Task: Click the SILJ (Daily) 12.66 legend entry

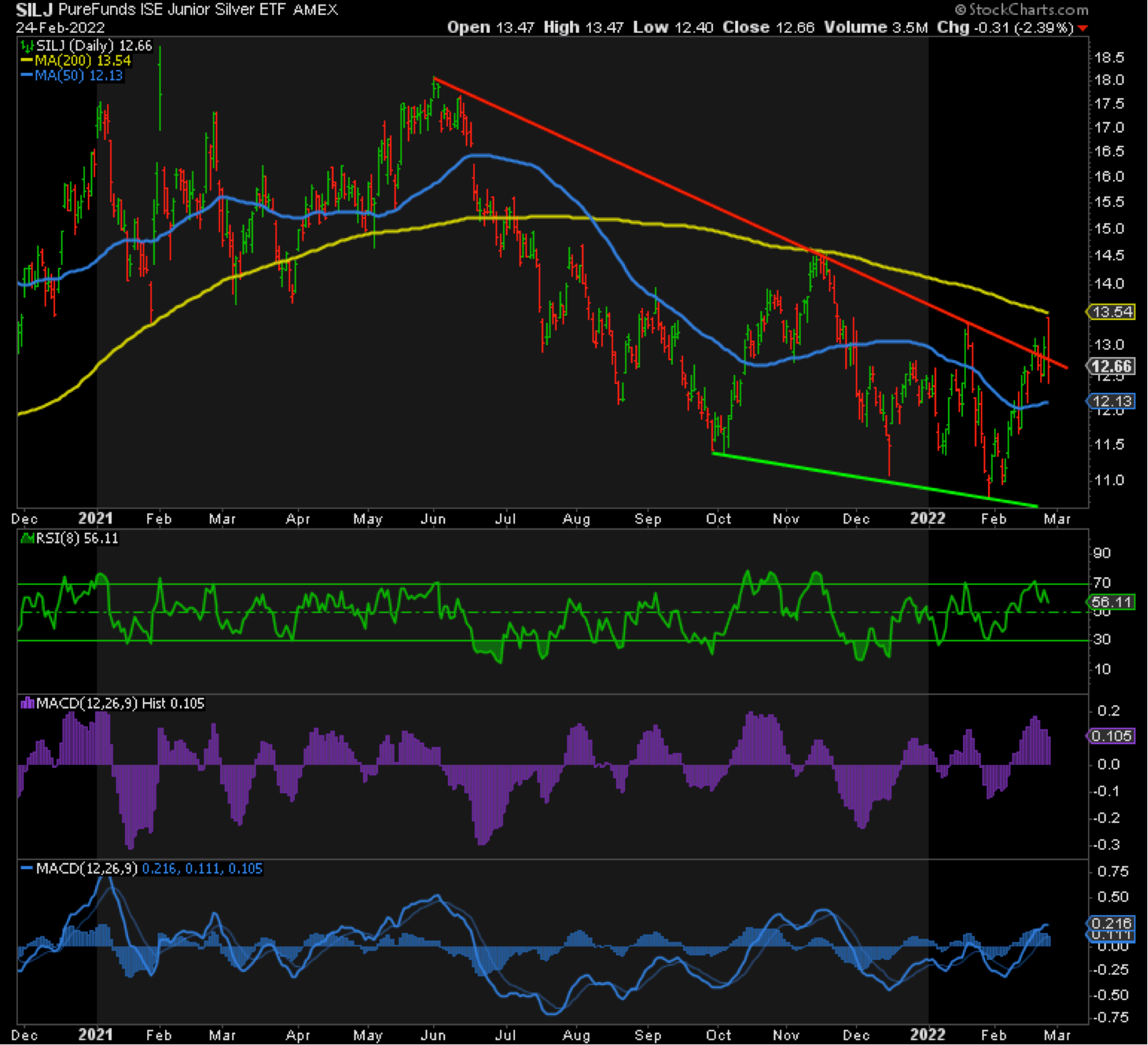Action: [87, 46]
